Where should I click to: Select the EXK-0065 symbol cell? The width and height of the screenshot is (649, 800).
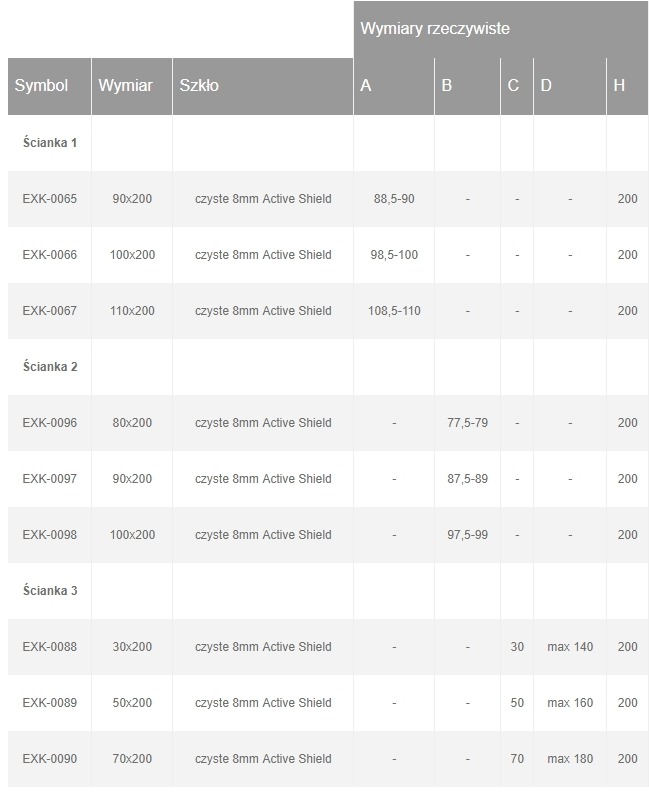pos(49,199)
